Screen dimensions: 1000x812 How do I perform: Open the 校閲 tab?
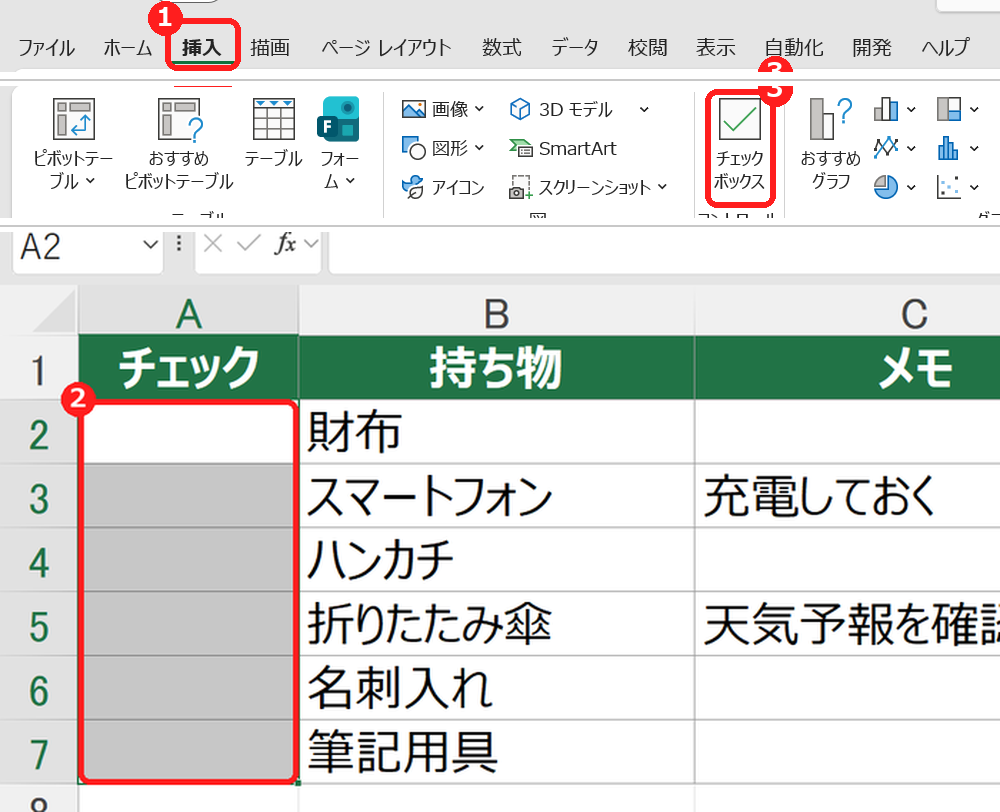(647, 48)
